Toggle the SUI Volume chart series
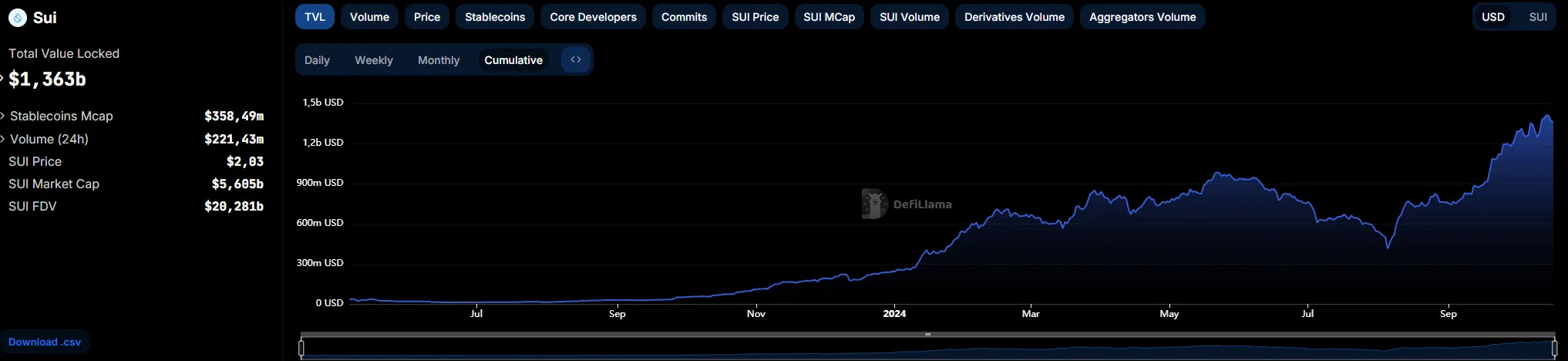 [x=910, y=17]
